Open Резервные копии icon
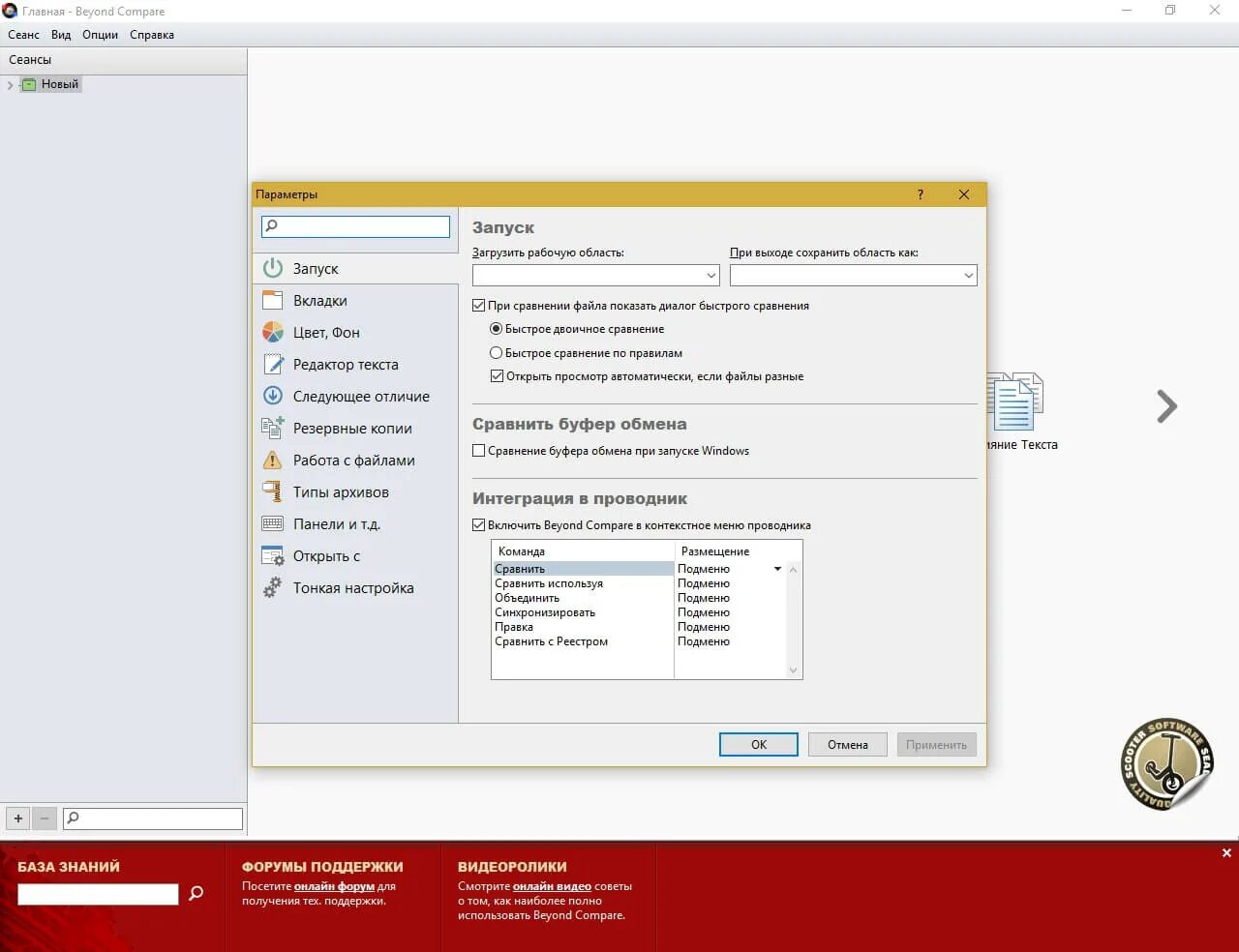This screenshot has height=952, width=1239. [x=273, y=428]
